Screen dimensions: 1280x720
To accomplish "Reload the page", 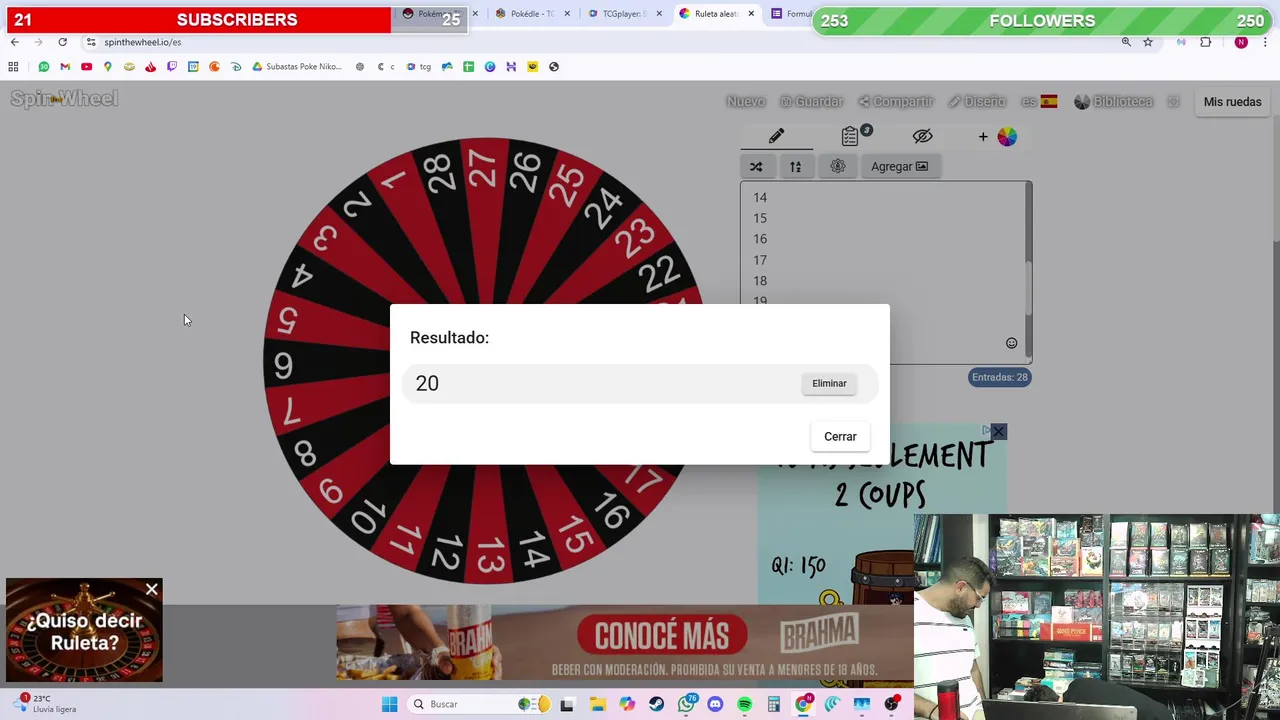I will pyautogui.click(x=62, y=42).
